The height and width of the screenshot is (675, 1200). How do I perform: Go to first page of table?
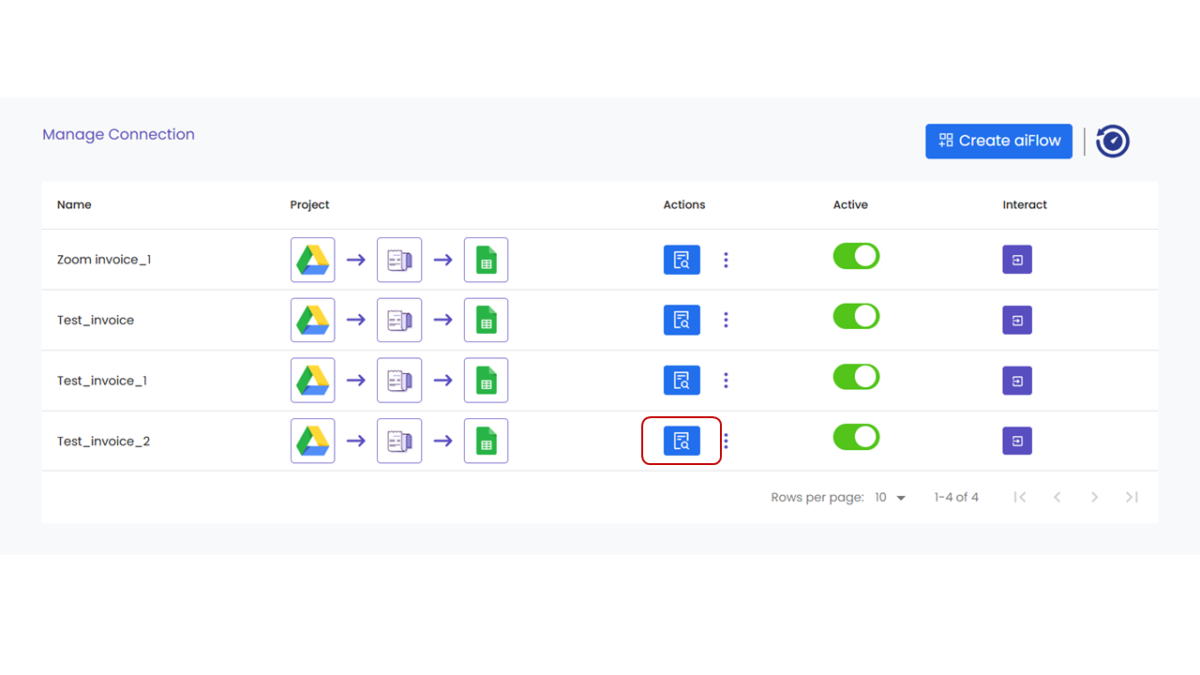[x=1020, y=497]
